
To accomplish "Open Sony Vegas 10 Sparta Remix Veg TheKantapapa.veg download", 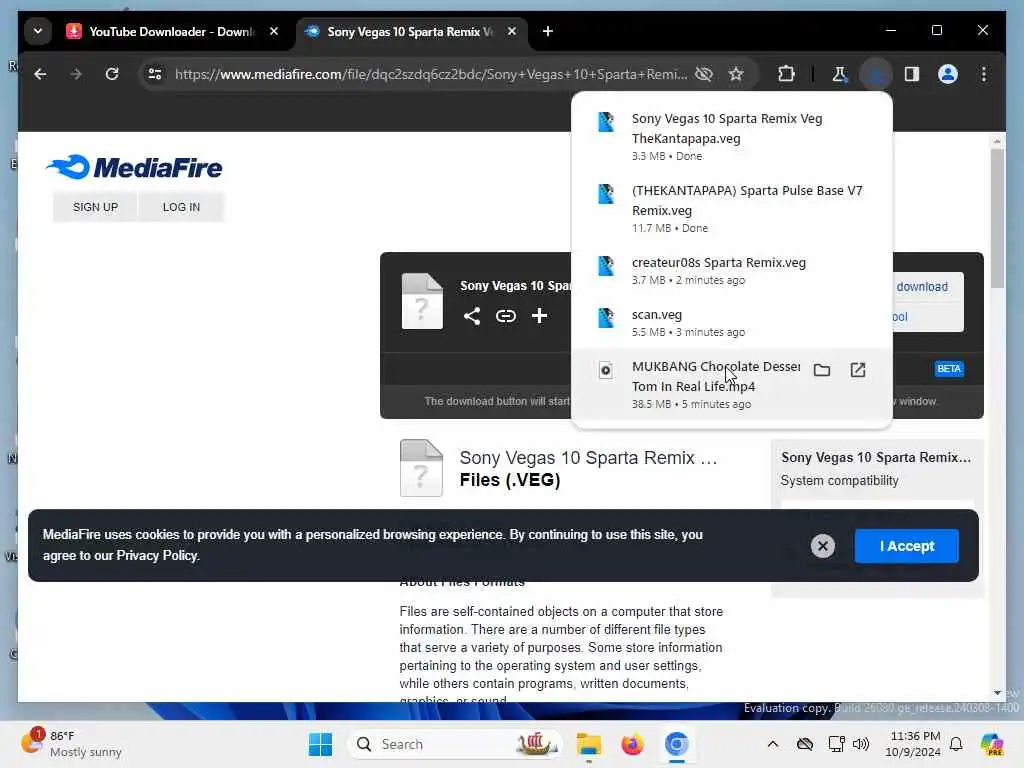I will (731, 136).
